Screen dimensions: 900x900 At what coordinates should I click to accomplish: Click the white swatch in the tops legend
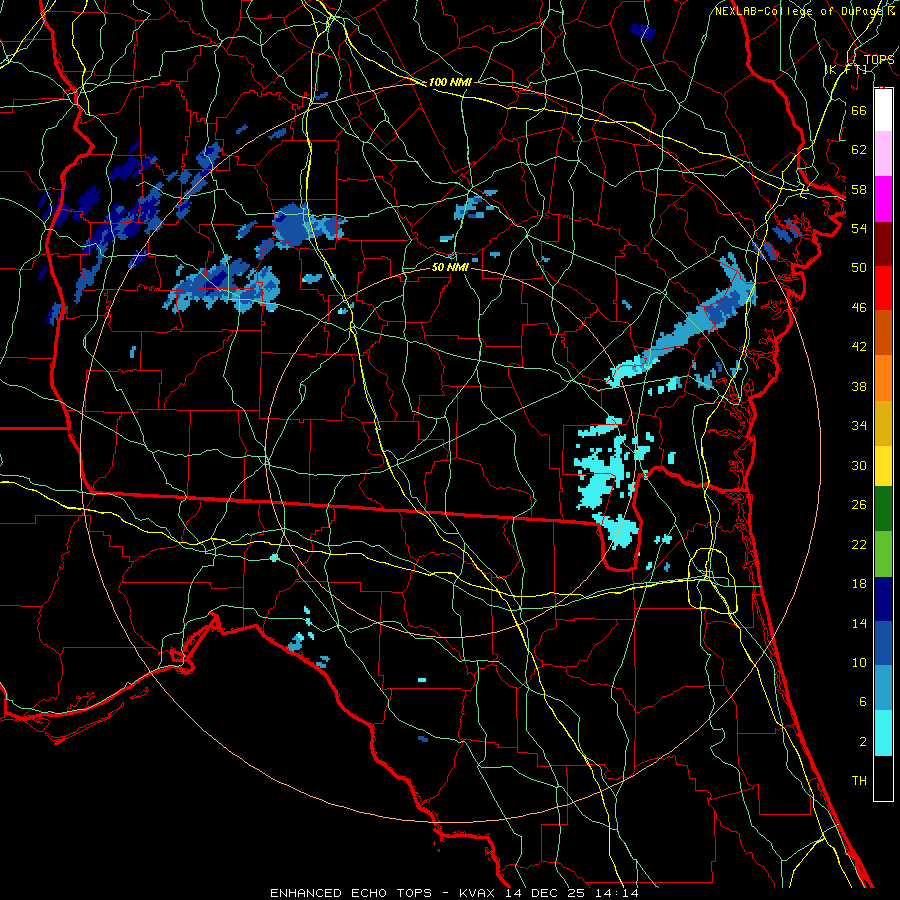coord(883,110)
